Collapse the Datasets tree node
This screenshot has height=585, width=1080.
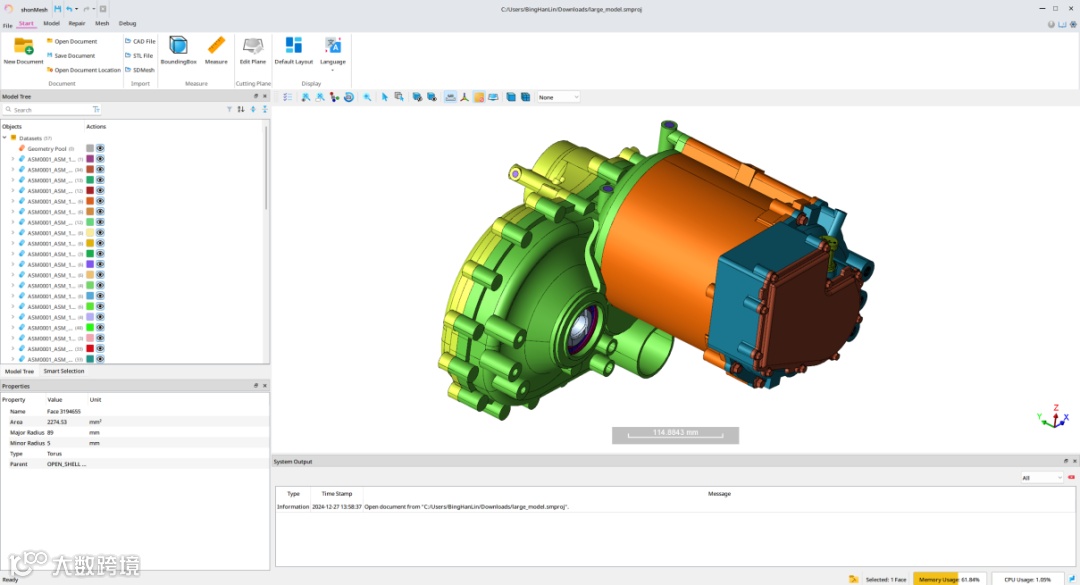[x=5, y=138]
